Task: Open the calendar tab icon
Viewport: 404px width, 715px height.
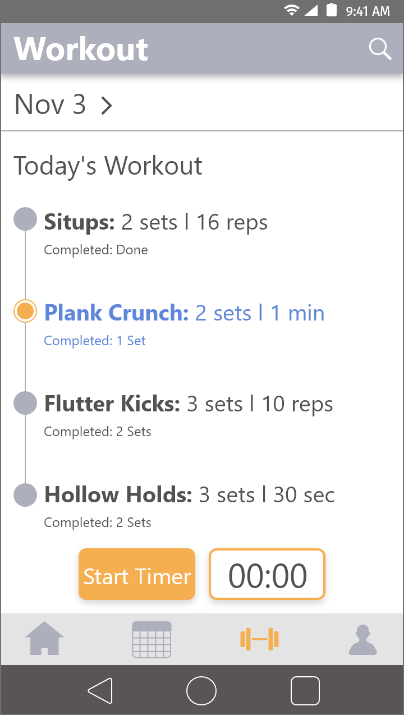Action: [152, 639]
